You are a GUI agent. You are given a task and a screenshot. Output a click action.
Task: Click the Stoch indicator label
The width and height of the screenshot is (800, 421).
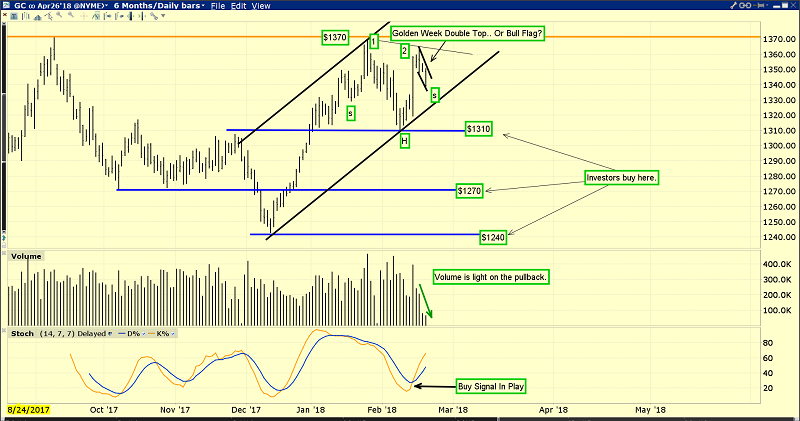[22, 333]
